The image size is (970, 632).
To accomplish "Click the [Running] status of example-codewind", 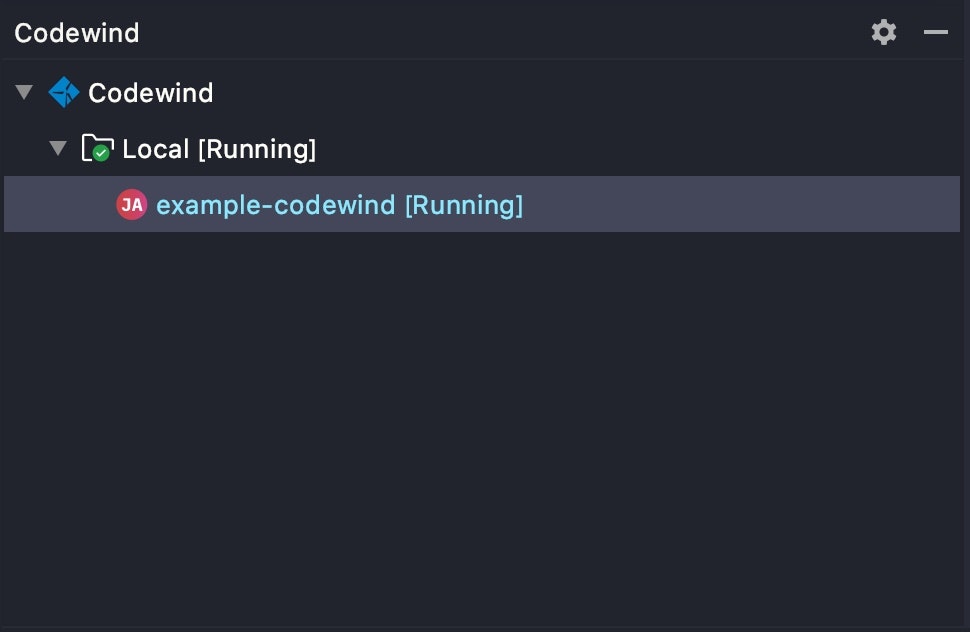I will (x=463, y=205).
